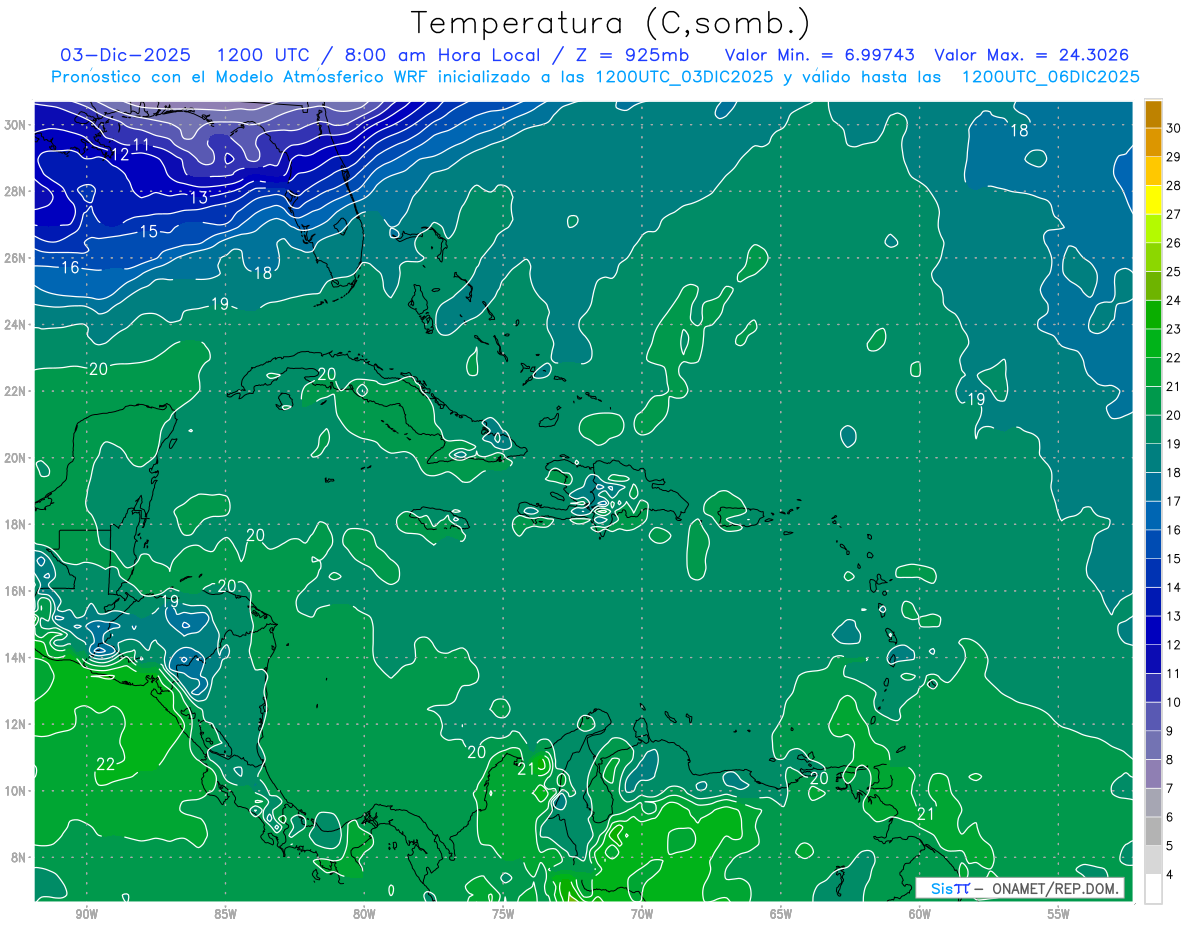Click the "7" value on the color legend
This screenshot has width=1200, height=927.
pyautogui.click(x=1171, y=788)
